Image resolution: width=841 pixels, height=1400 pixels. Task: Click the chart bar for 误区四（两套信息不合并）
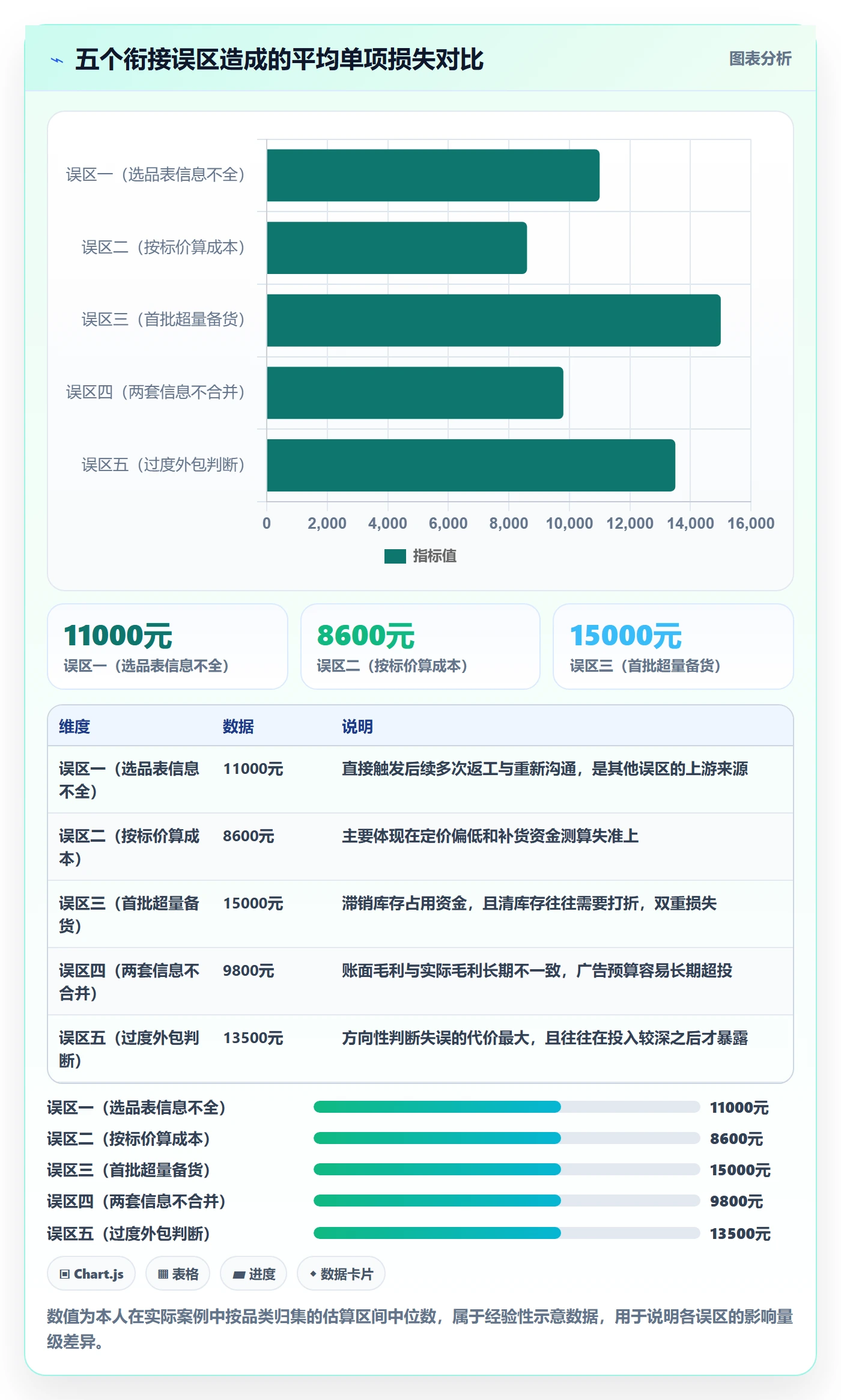[x=415, y=393]
